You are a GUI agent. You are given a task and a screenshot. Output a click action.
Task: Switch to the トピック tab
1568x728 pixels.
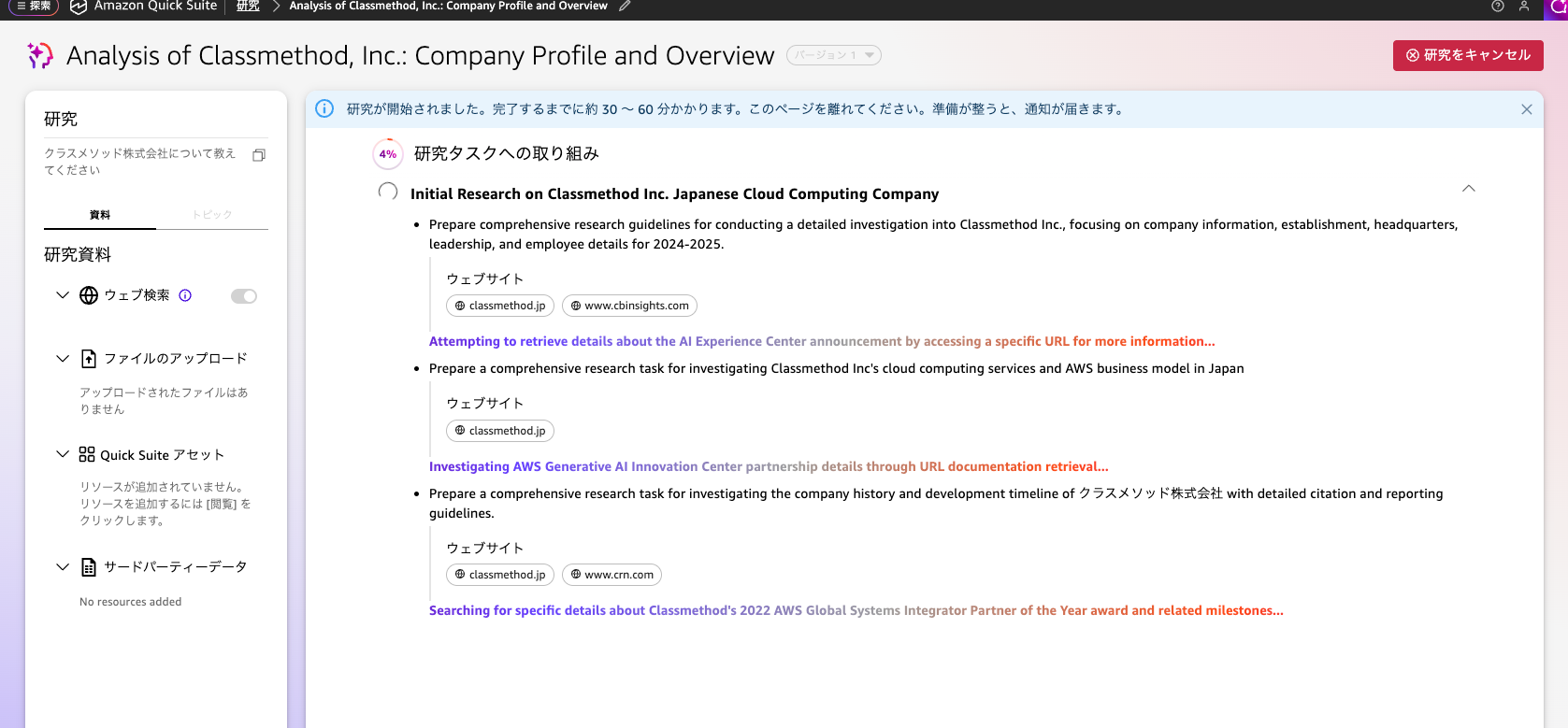click(212, 215)
